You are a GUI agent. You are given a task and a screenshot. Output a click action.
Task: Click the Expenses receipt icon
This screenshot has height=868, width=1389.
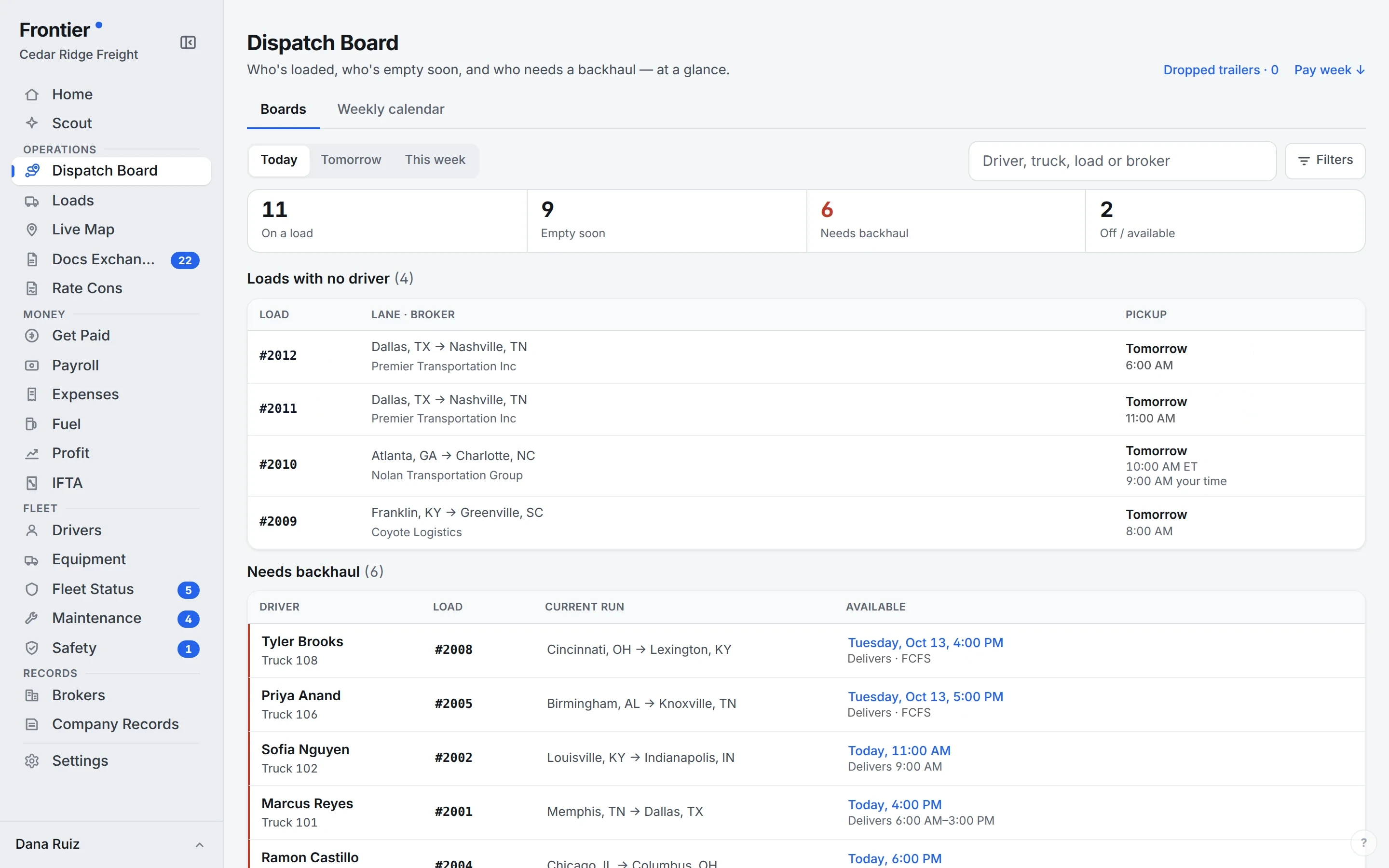tap(32, 394)
